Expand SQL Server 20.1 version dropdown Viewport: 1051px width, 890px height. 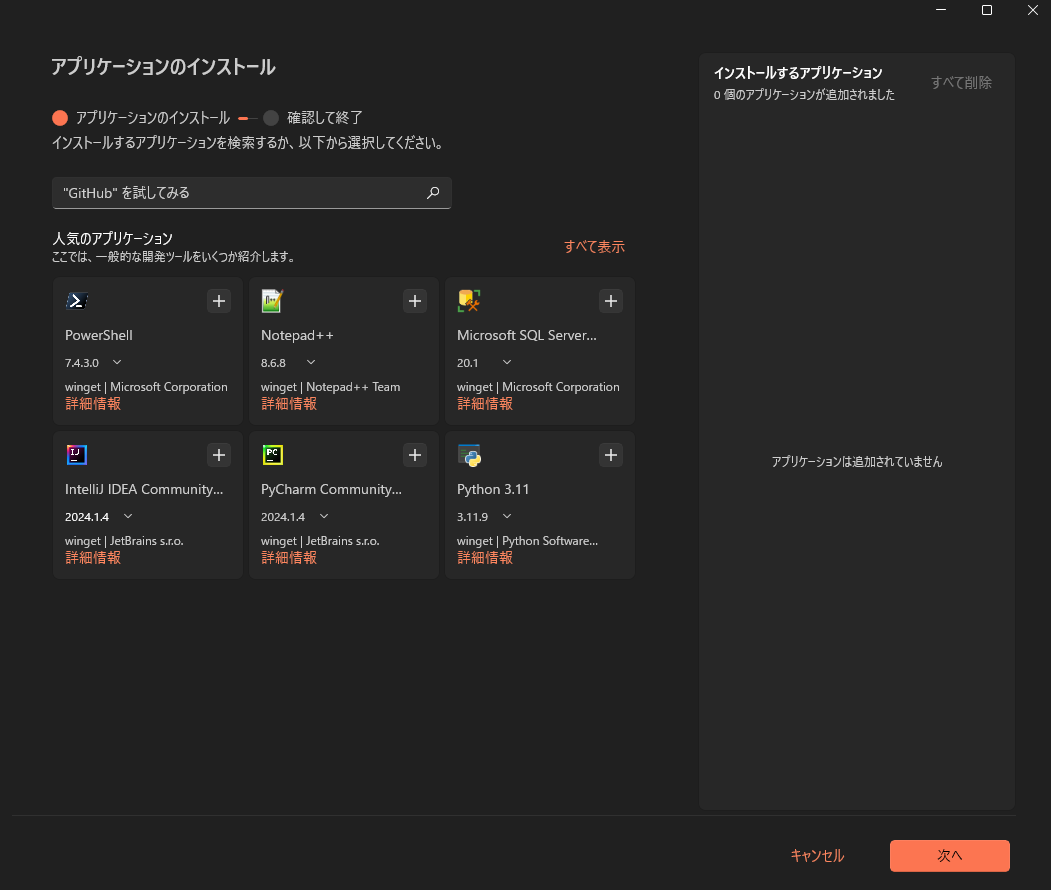click(507, 363)
